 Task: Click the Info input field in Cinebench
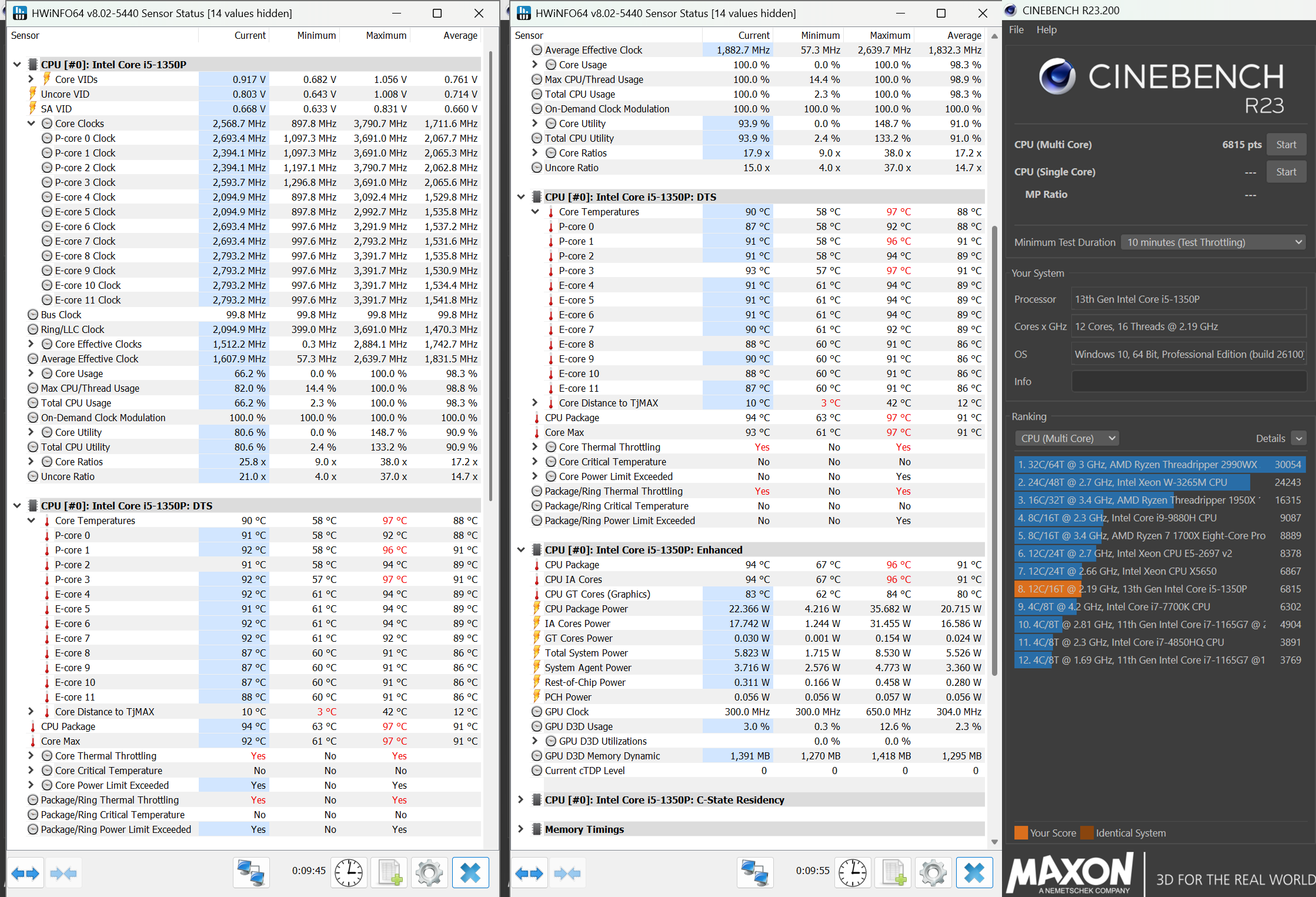1188,382
